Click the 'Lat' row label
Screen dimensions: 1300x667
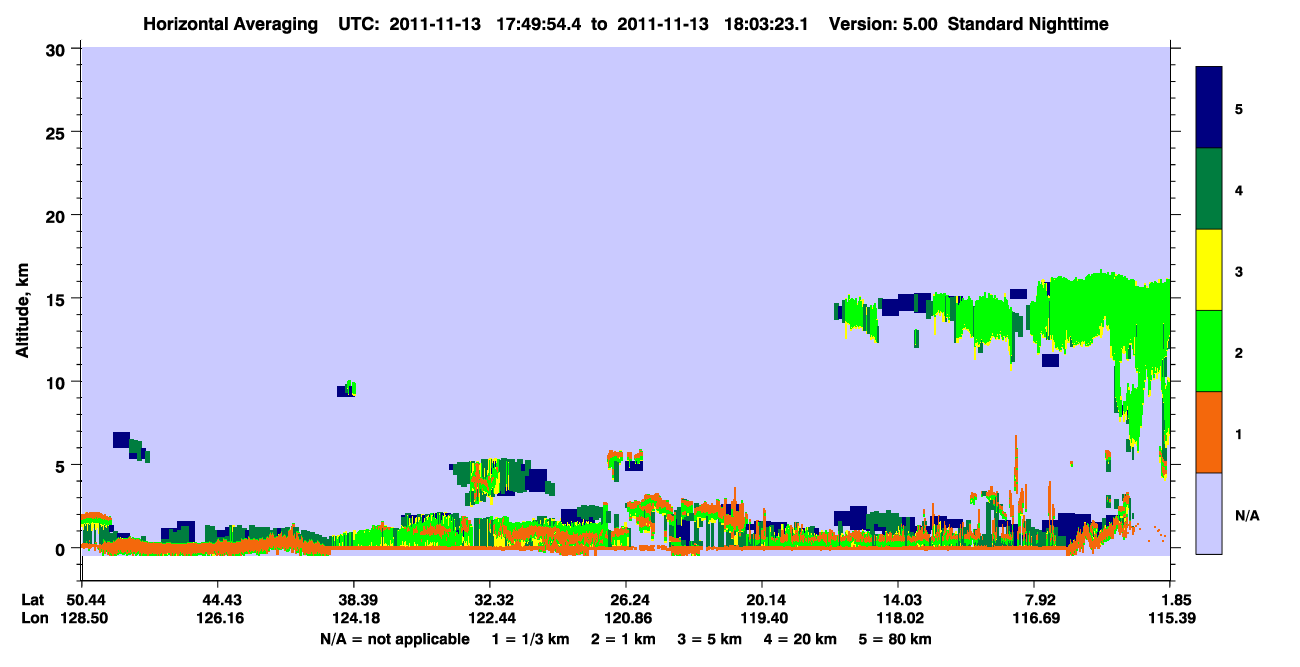[32, 600]
